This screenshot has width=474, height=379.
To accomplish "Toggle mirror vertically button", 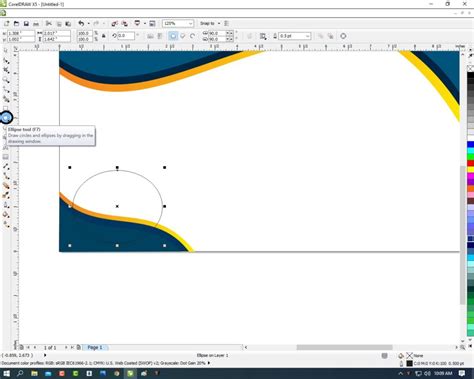I will (160, 36).
